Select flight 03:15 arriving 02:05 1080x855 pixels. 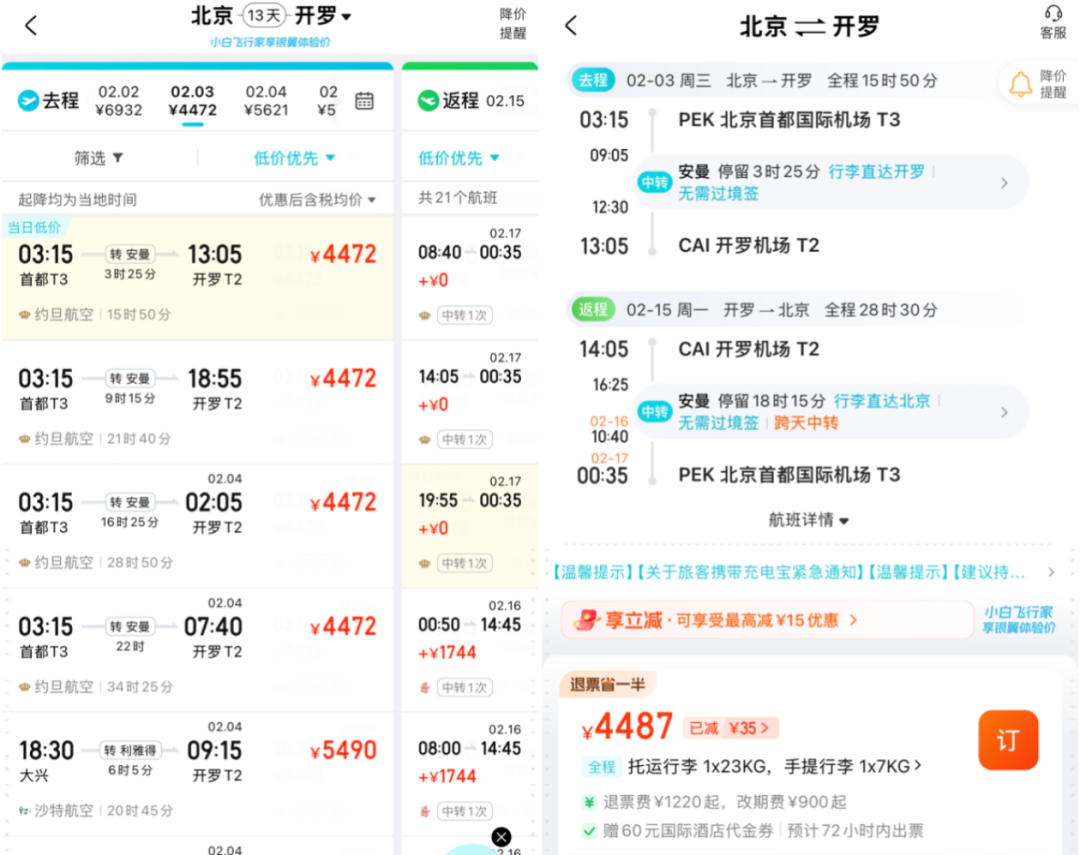click(x=198, y=526)
